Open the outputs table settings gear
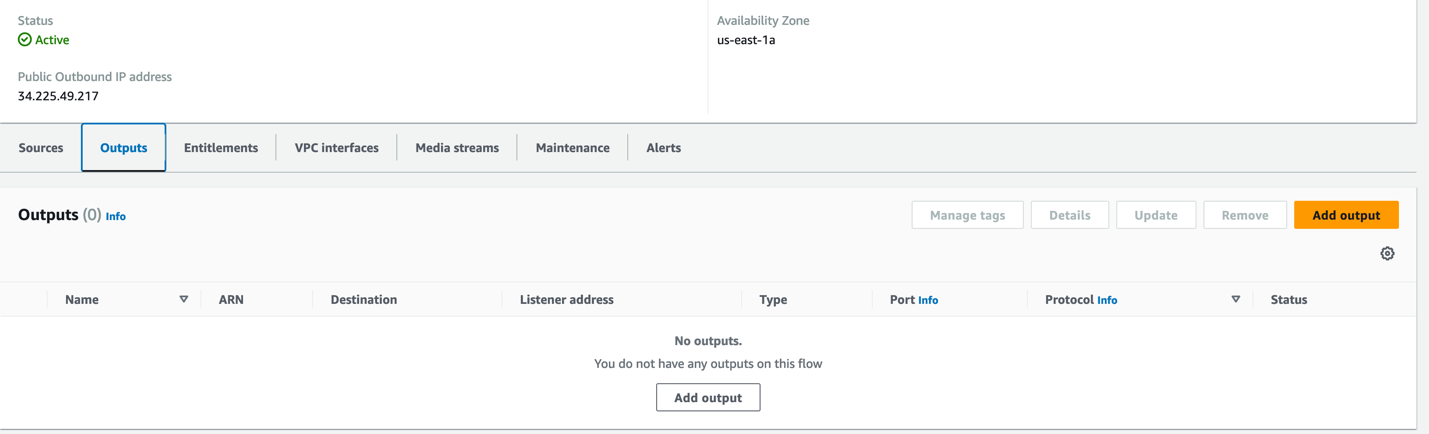The width and height of the screenshot is (1429, 434). 1387,254
